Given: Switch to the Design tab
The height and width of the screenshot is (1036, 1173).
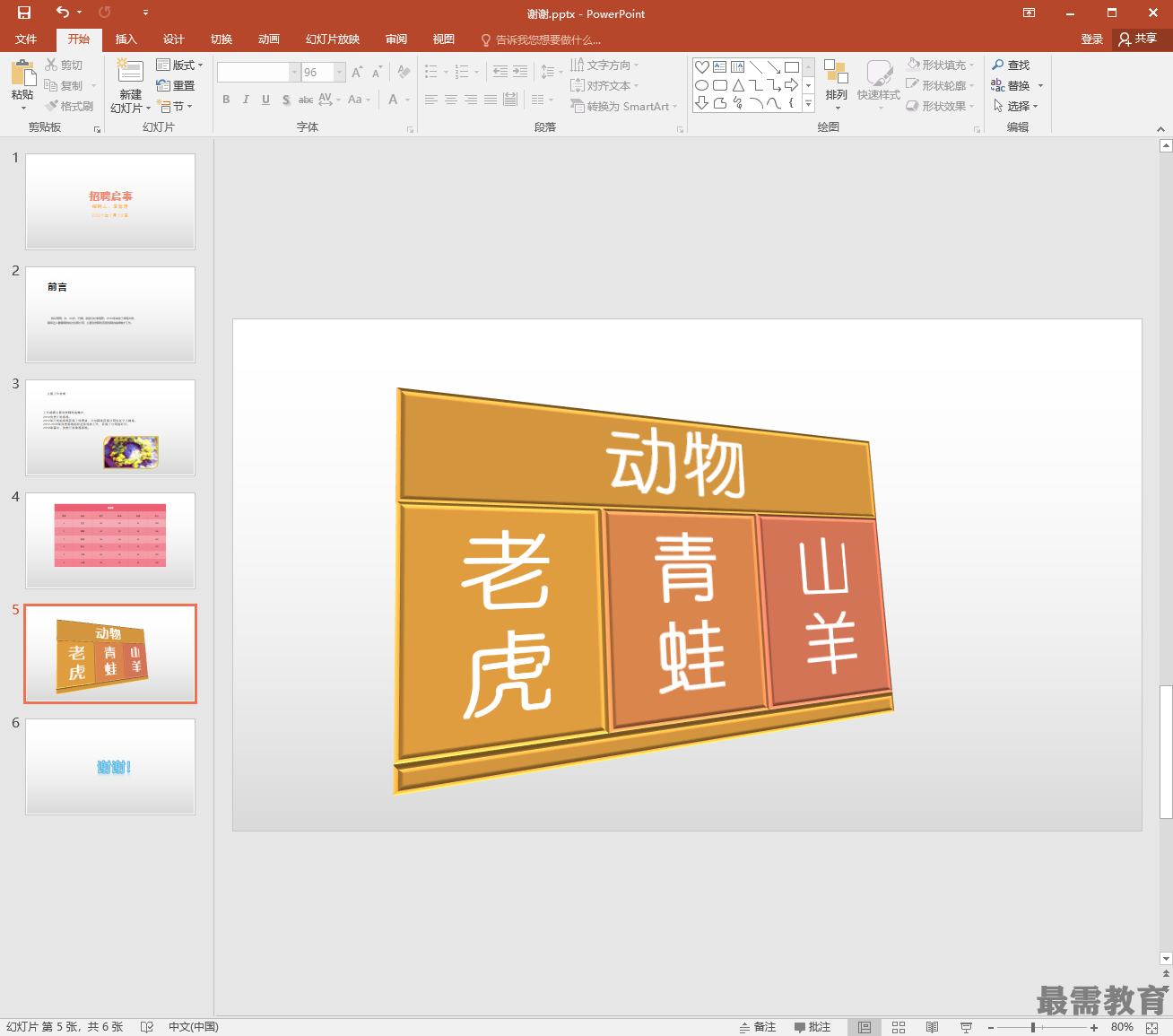Looking at the screenshot, I should (173, 39).
